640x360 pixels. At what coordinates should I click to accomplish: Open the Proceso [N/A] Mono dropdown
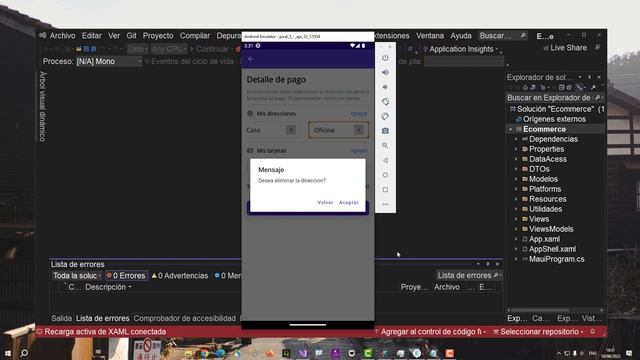point(109,62)
